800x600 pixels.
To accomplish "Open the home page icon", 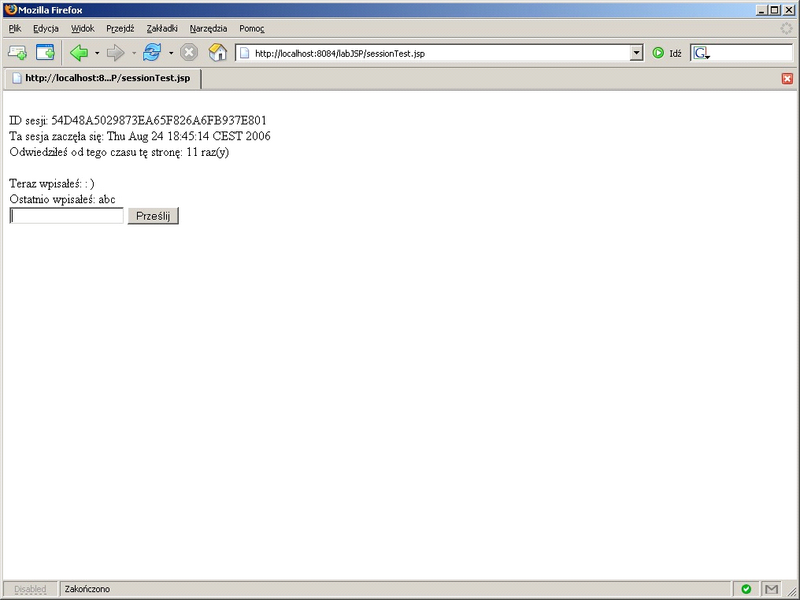I will coord(217,52).
